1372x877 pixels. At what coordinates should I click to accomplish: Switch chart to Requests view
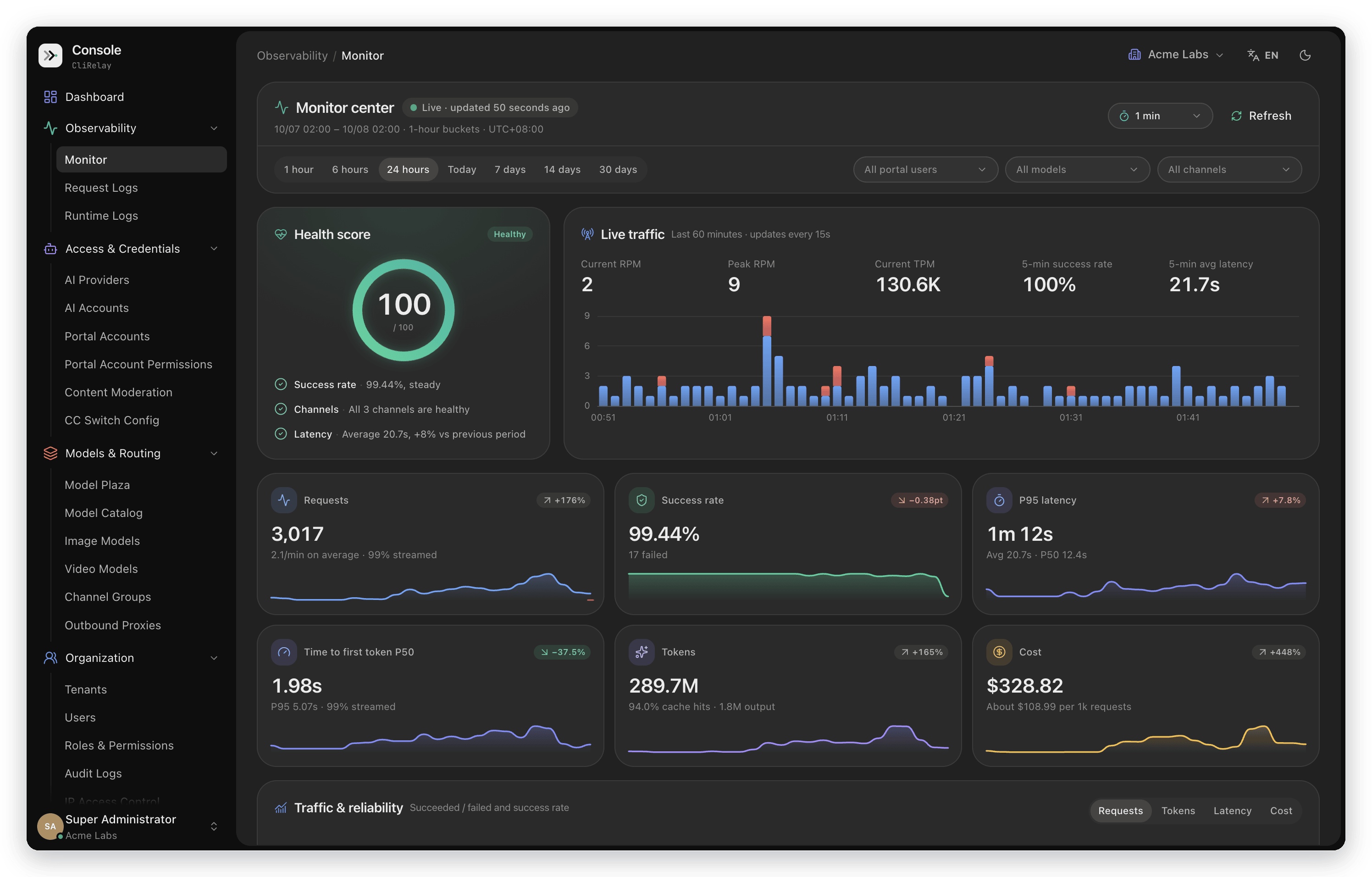pyautogui.click(x=1120, y=811)
